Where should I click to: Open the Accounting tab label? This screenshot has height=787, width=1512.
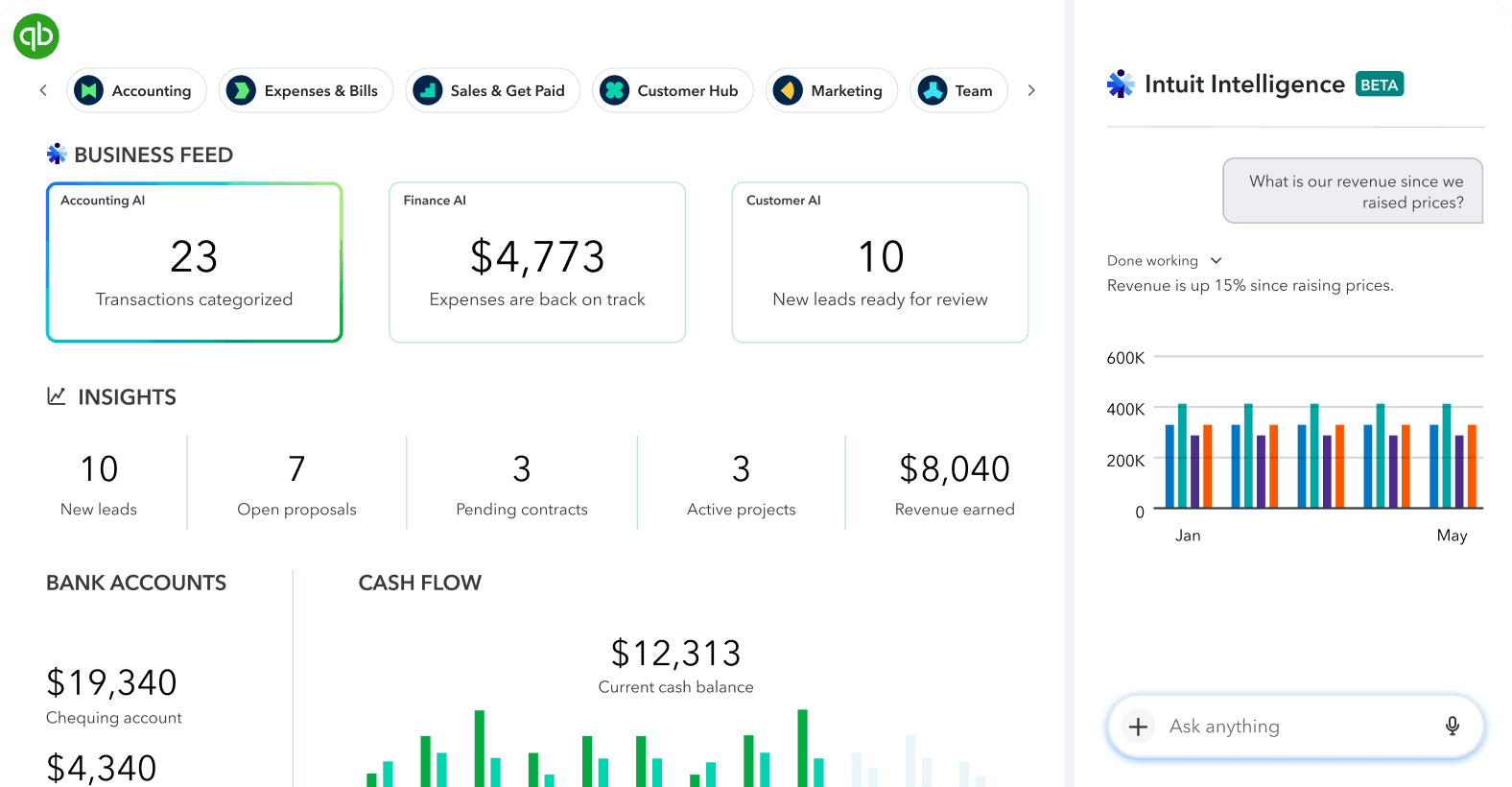point(152,91)
